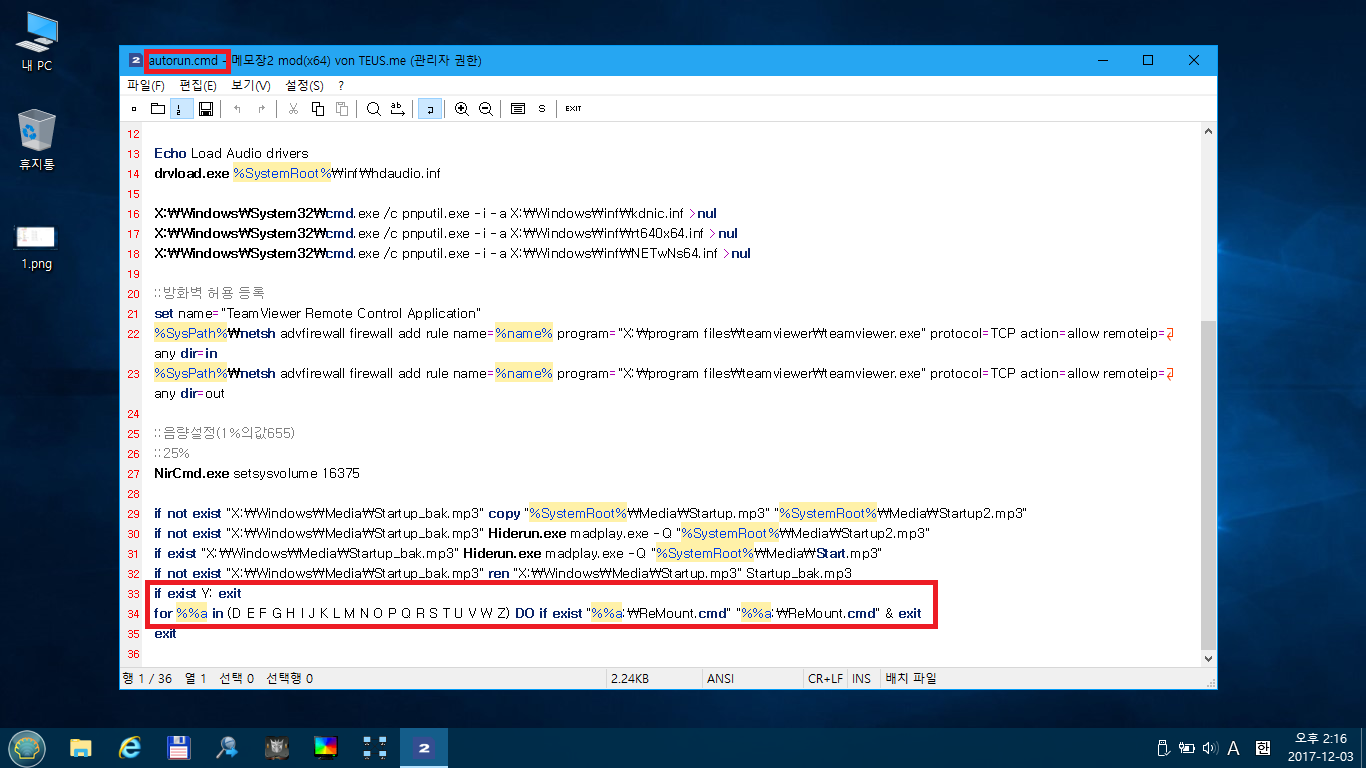Screen dimensions: 1366x768
Task: Click the volume speaker tray icon
Action: tap(1210, 747)
